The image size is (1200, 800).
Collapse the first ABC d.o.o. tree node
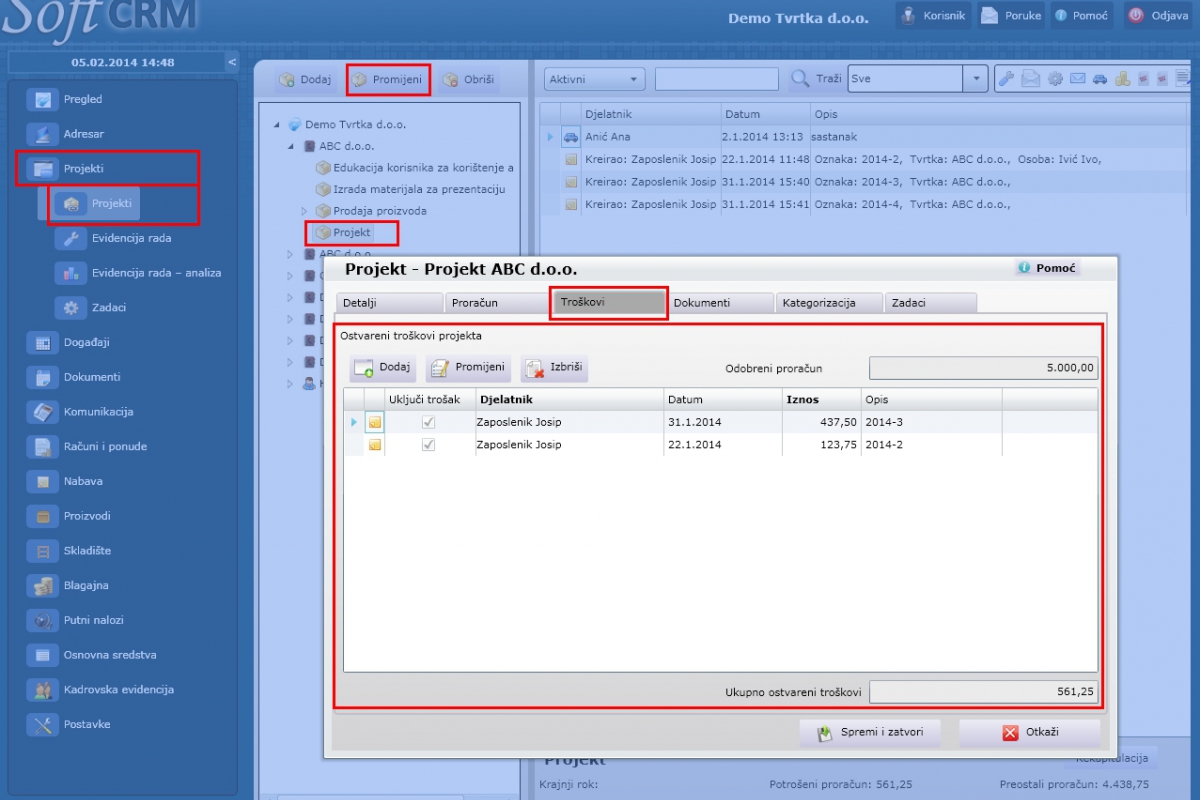coord(291,146)
